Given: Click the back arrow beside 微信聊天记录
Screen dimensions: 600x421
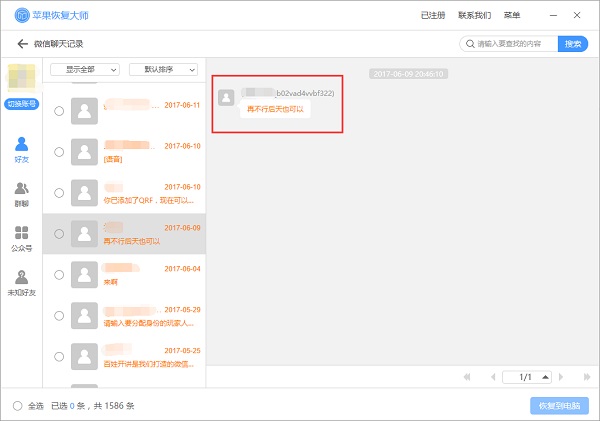Looking at the screenshot, I should (x=23, y=44).
